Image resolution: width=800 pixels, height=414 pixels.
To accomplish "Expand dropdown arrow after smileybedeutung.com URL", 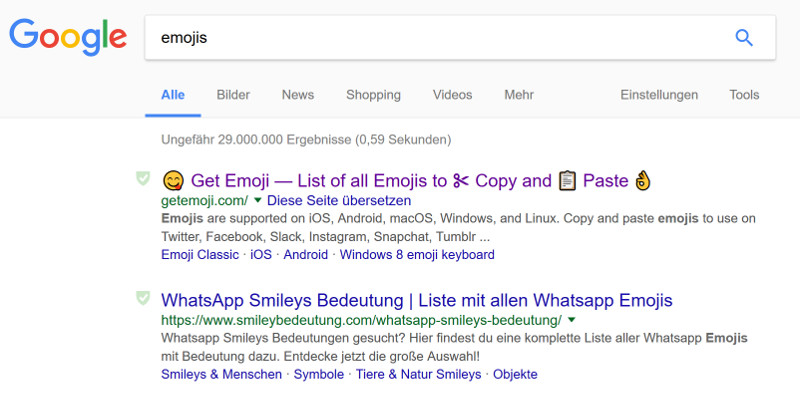I will (571, 320).
